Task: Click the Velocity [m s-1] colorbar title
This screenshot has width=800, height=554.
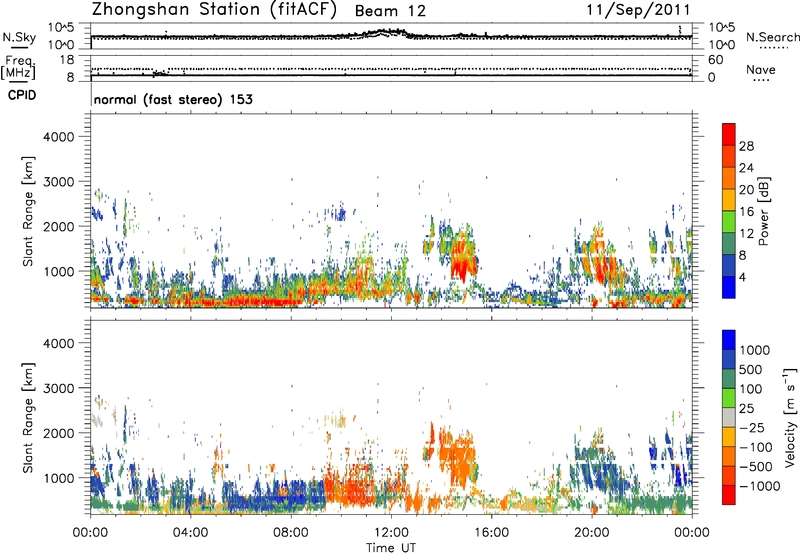Action: (790, 417)
